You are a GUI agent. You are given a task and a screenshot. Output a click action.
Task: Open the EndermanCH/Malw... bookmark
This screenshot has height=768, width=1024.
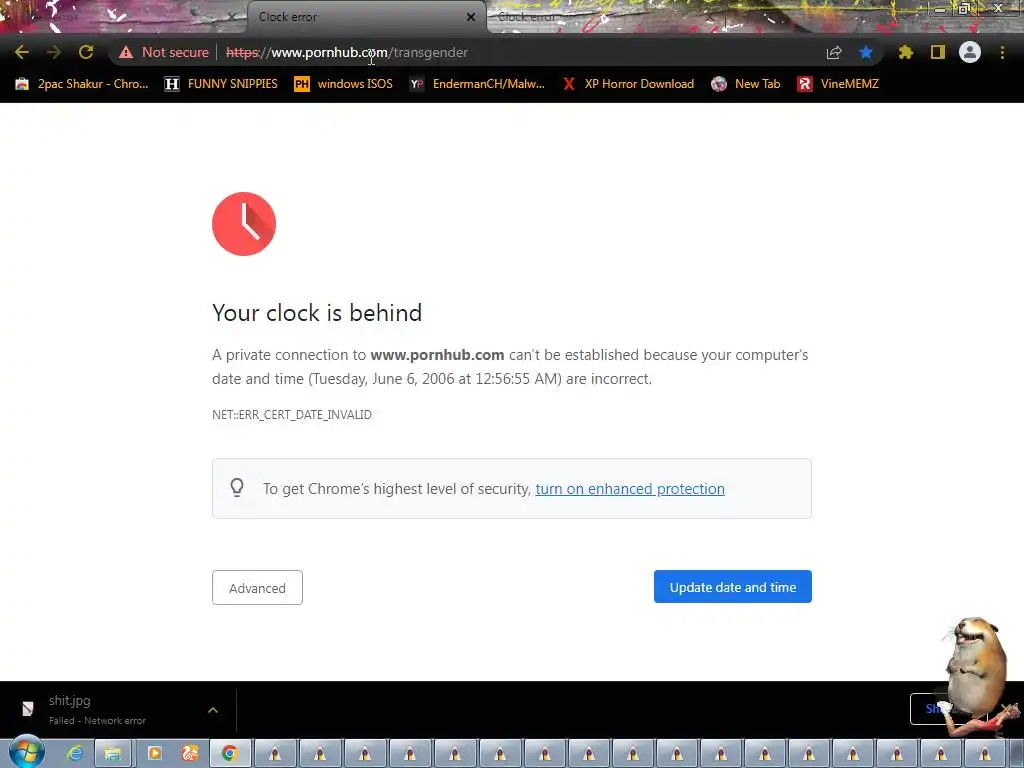click(477, 84)
